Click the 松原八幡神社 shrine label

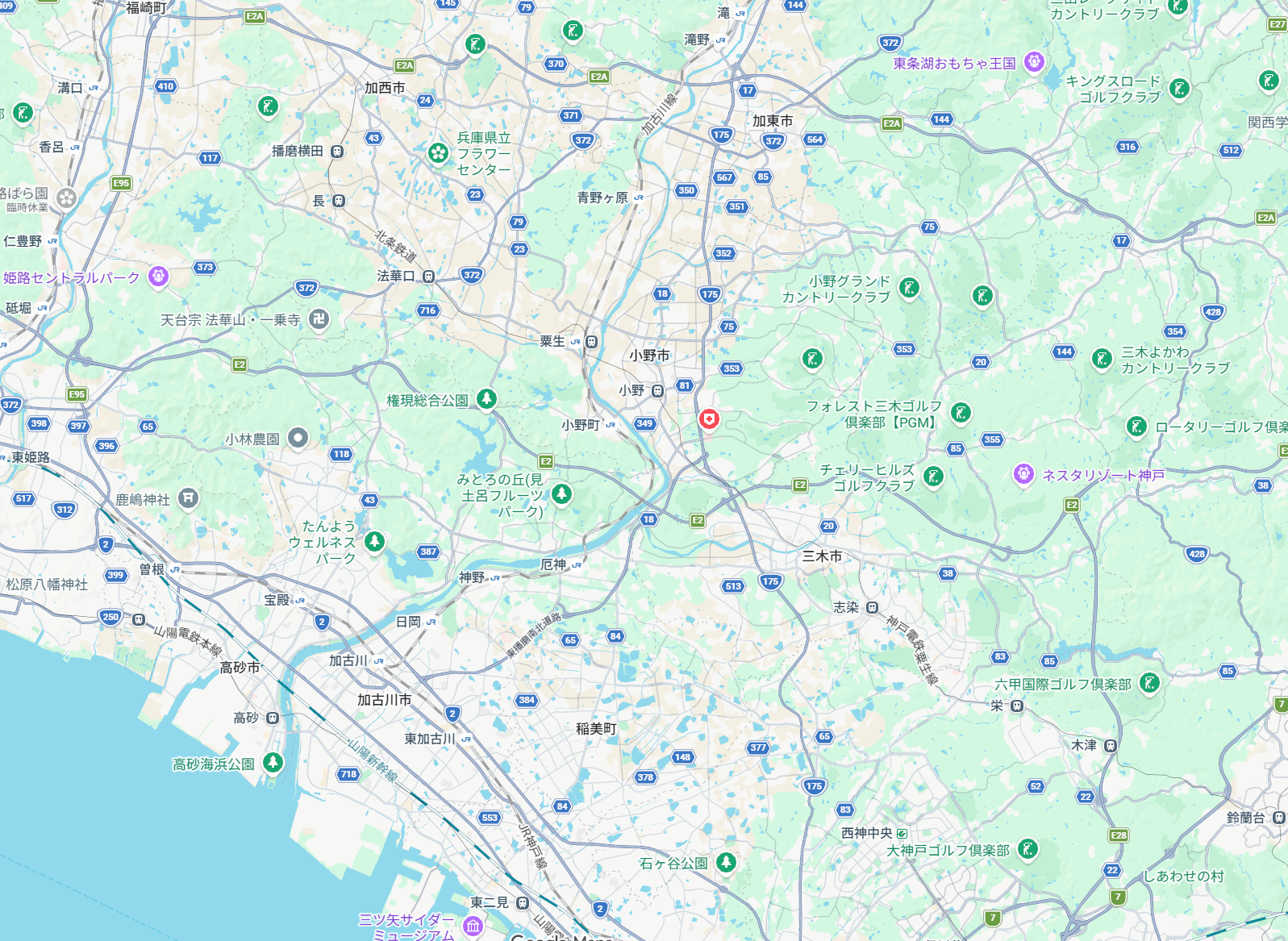[47, 584]
